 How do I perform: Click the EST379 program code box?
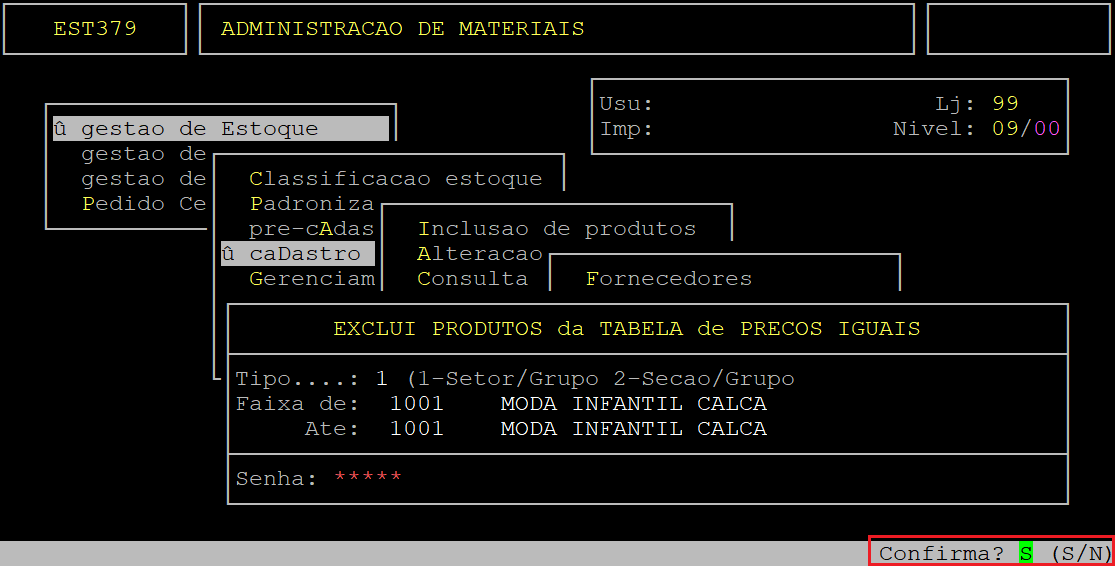pos(95,29)
